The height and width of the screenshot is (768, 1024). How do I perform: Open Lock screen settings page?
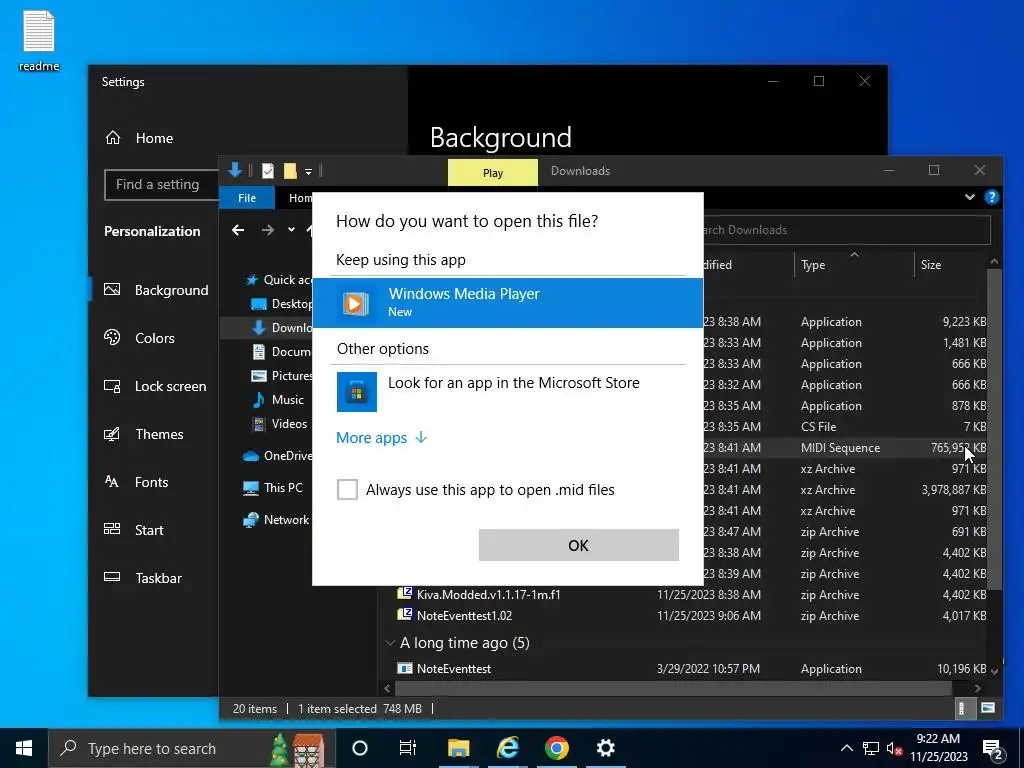(x=155, y=386)
